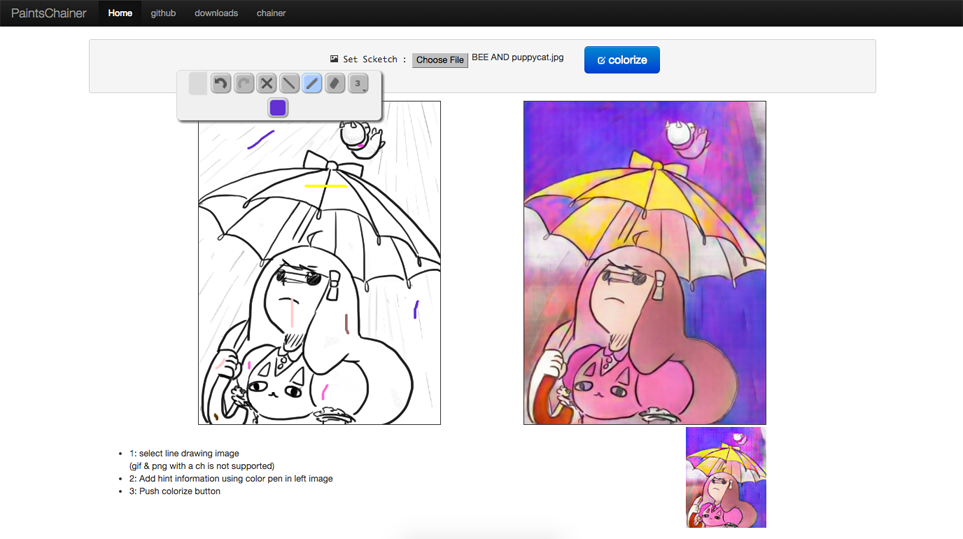The height and width of the screenshot is (539, 963).
Task: Open the Home tab
Action: pos(120,13)
